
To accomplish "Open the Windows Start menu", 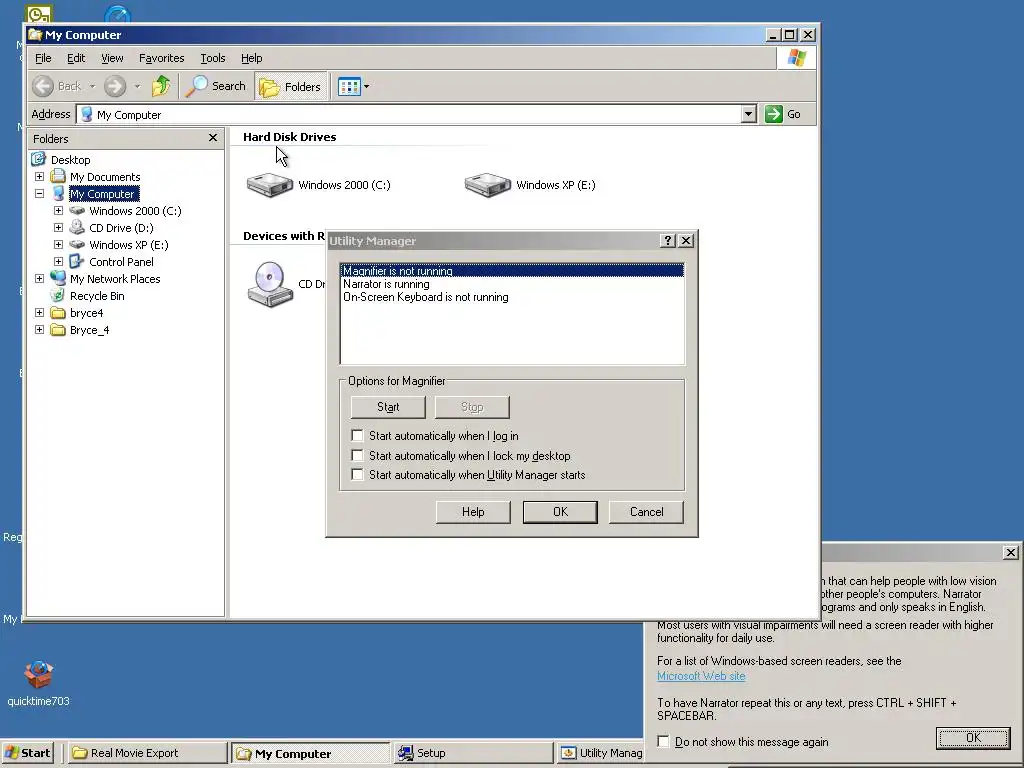I will pos(27,753).
